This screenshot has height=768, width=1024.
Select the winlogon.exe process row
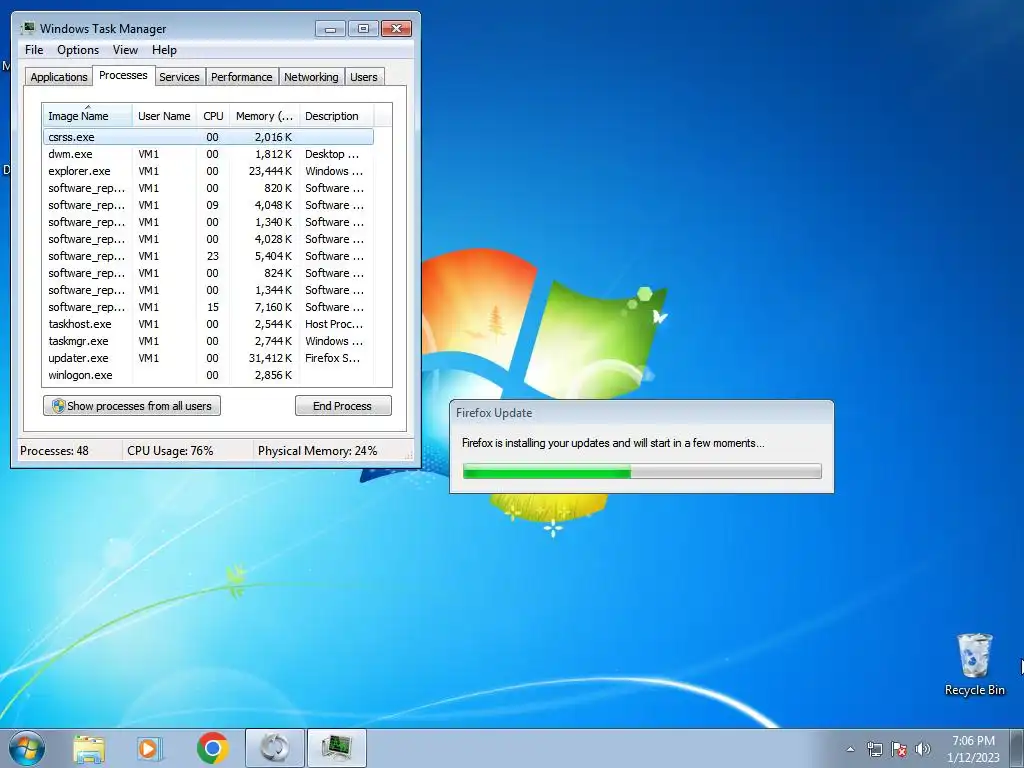(208, 375)
